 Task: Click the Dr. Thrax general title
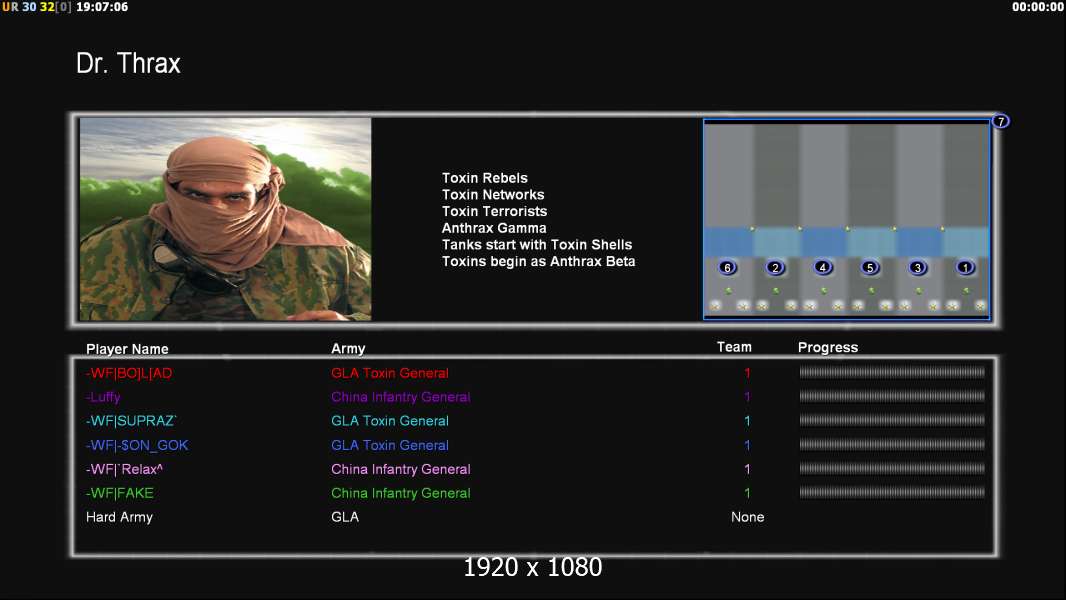pyautogui.click(x=128, y=63)
